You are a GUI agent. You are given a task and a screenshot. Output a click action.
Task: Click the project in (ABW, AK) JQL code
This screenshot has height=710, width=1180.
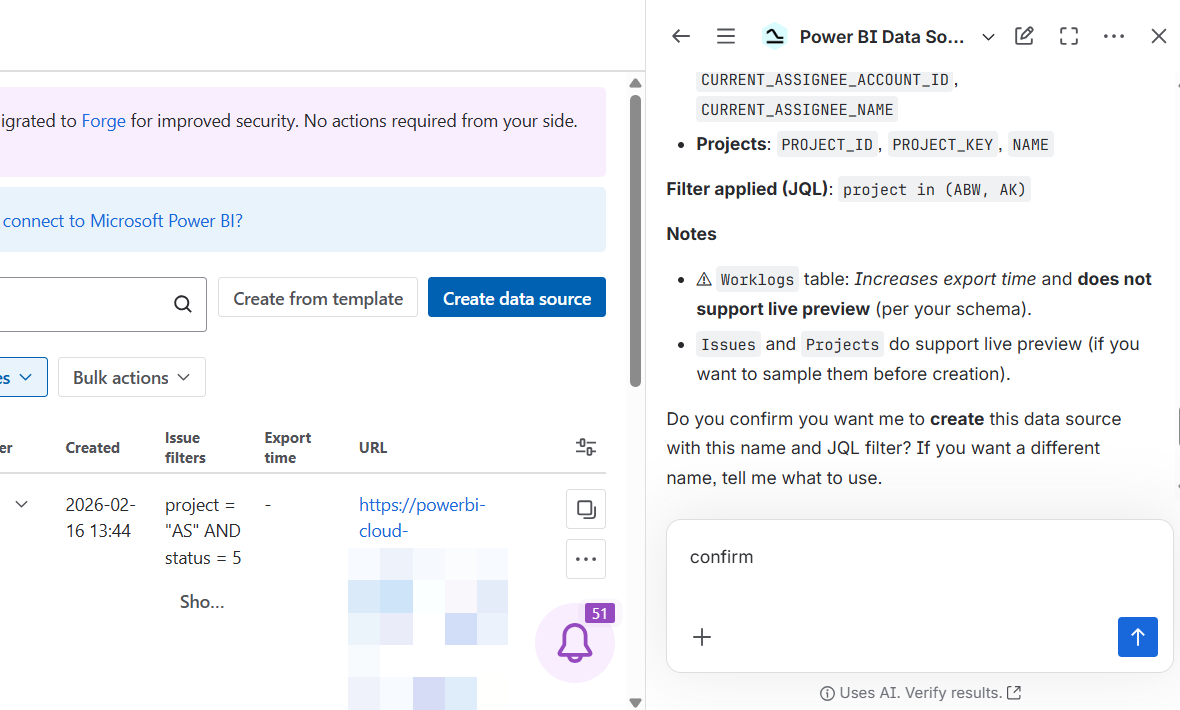pos(934,190)
